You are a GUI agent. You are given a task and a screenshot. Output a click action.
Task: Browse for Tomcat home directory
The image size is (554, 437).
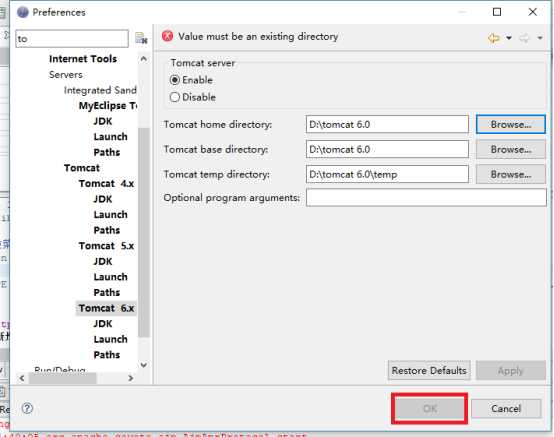click(x=511, y=124)
